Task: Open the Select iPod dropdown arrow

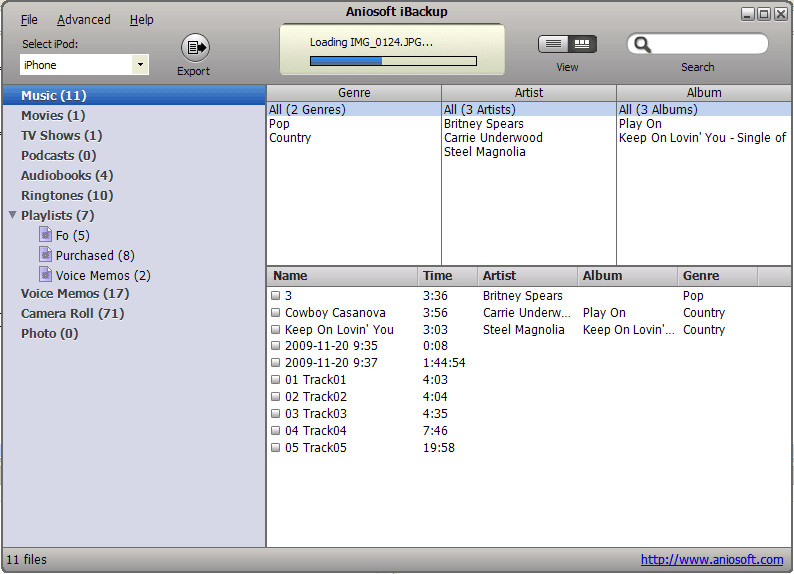Action: [x=140, y=65]
